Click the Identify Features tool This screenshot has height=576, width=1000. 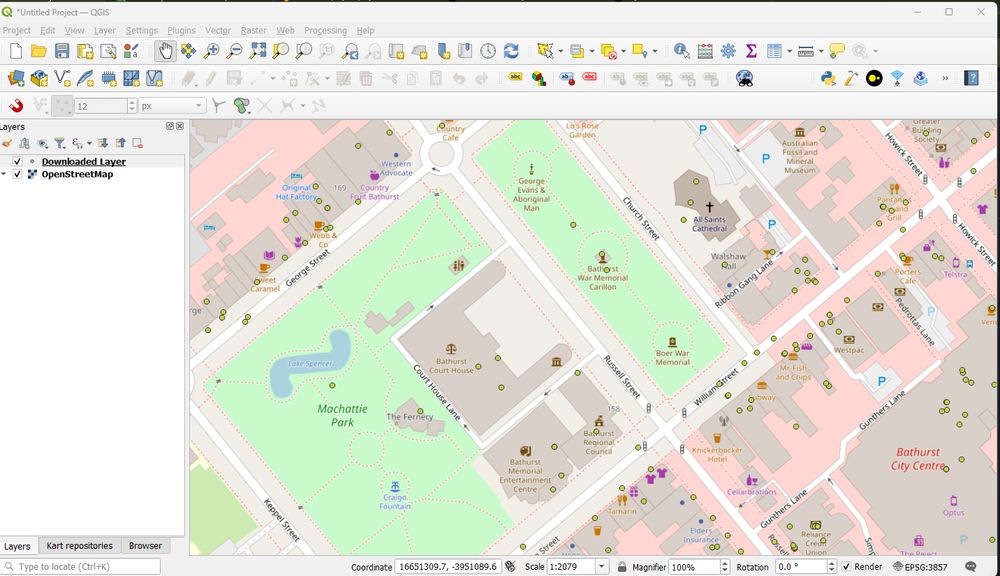coord(681,51)
